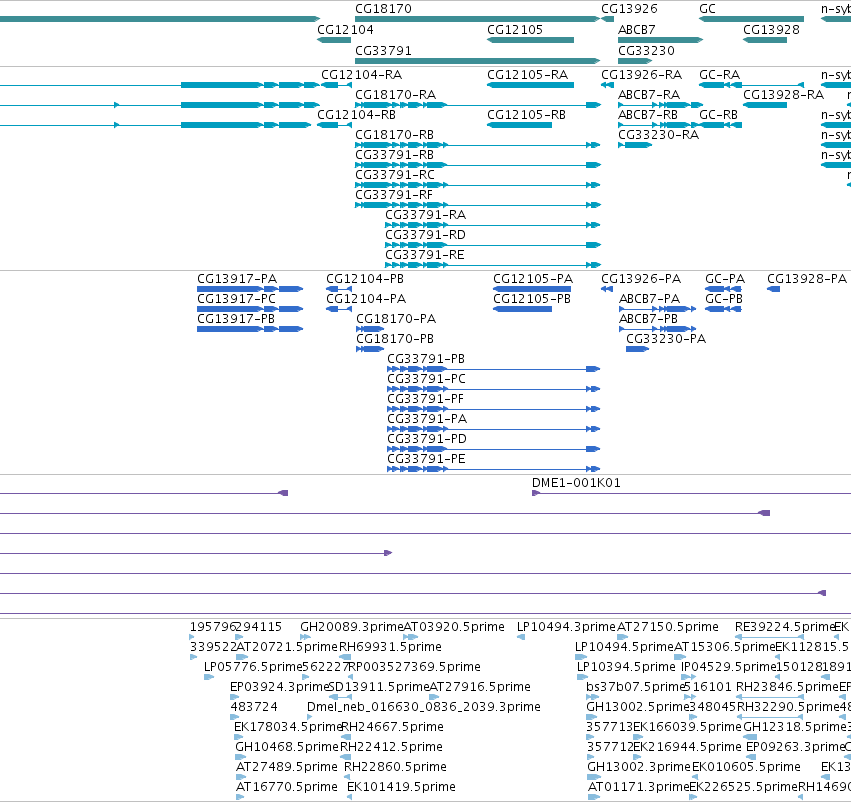Image resolution: width=851 pixels, height=802 pixels.
Task: Click transcript CG18170-RA label
Action: pyautogui.click(x=396, y=94)
